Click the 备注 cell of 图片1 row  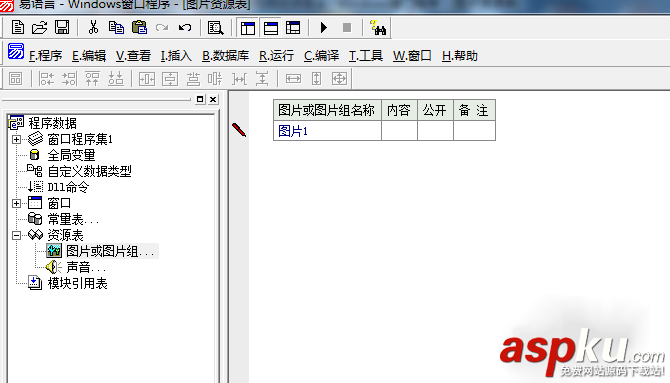click(x=474, y=131)
